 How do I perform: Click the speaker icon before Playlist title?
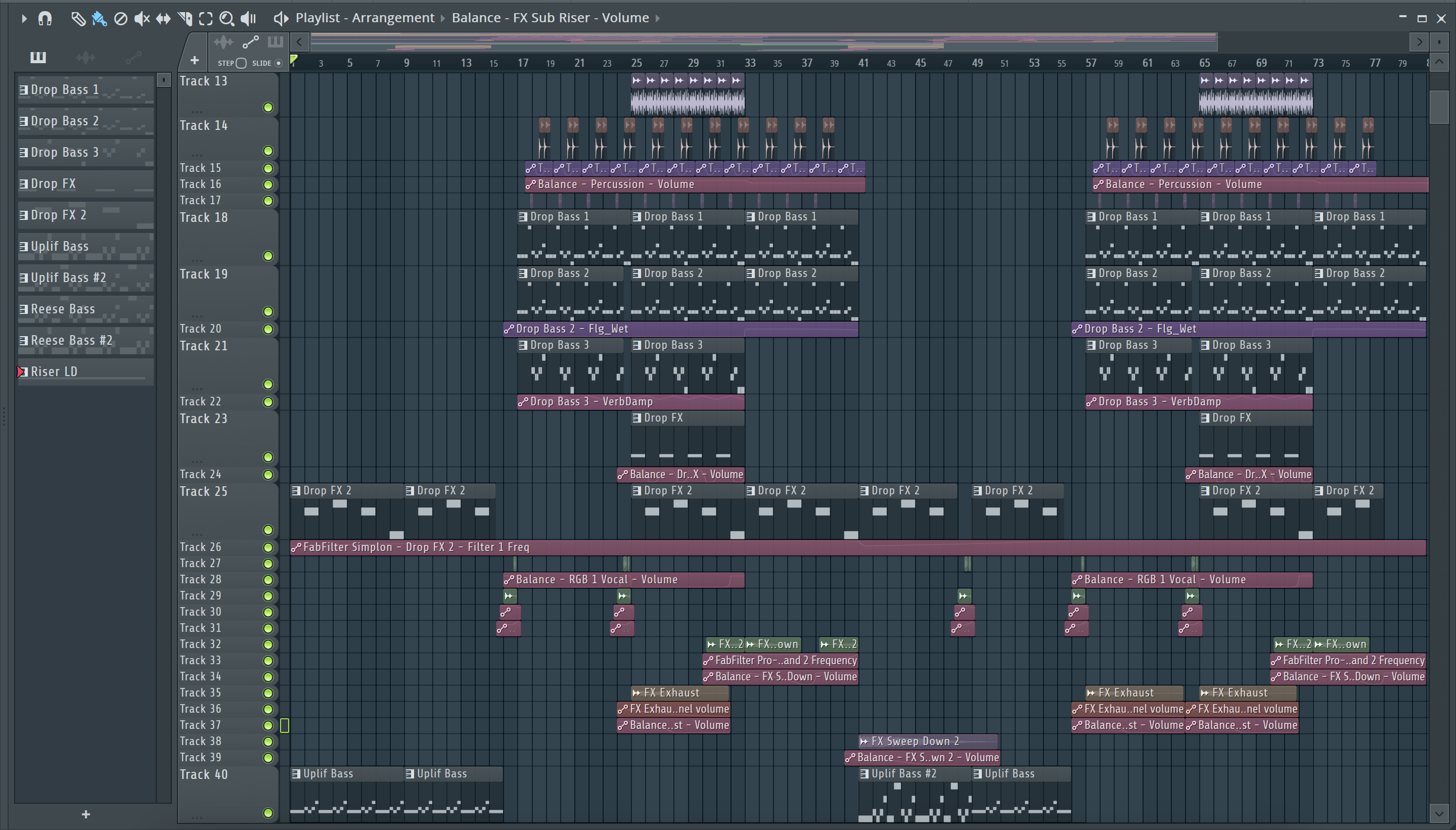[x=281, y=18]
